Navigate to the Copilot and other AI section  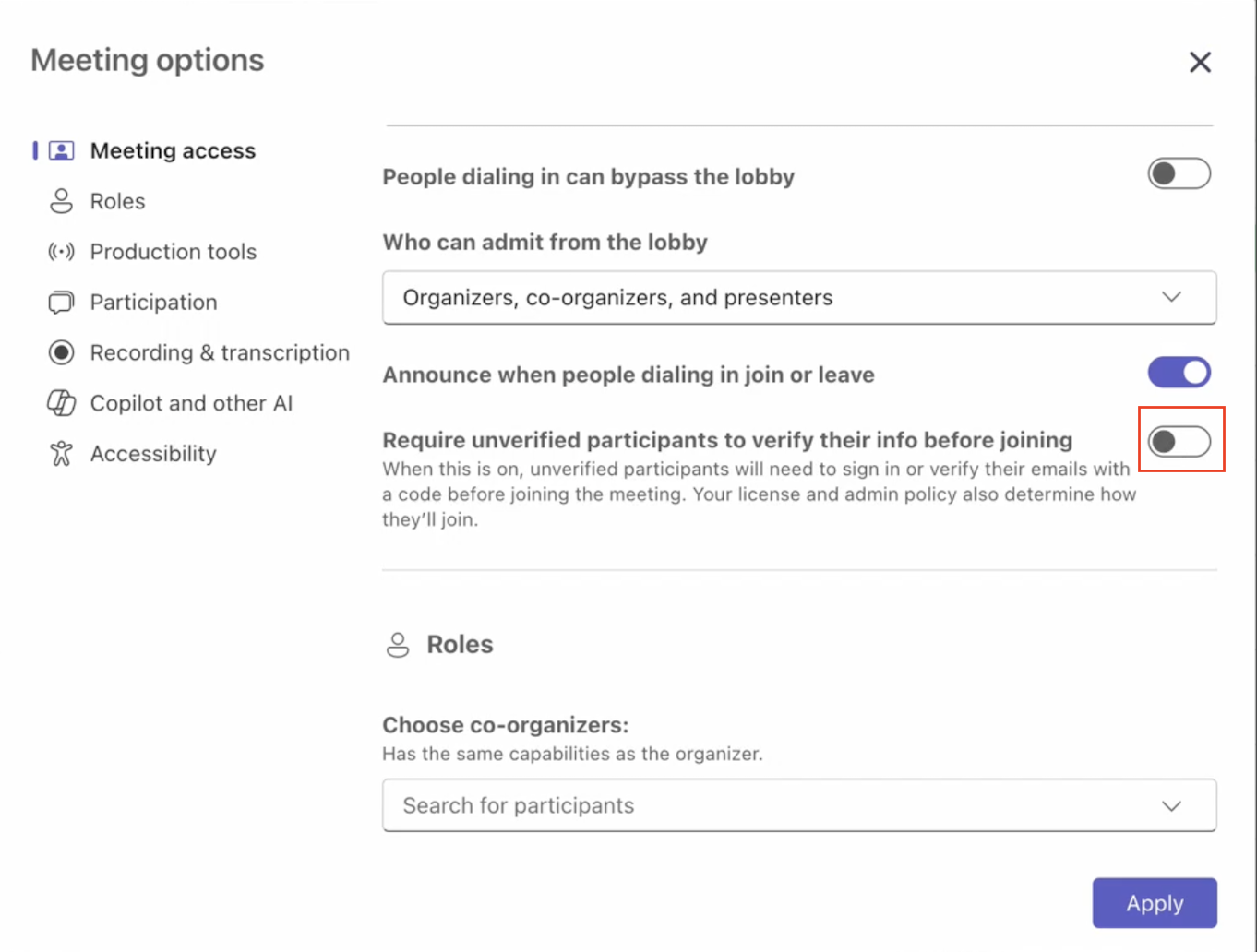coord(191,403)
